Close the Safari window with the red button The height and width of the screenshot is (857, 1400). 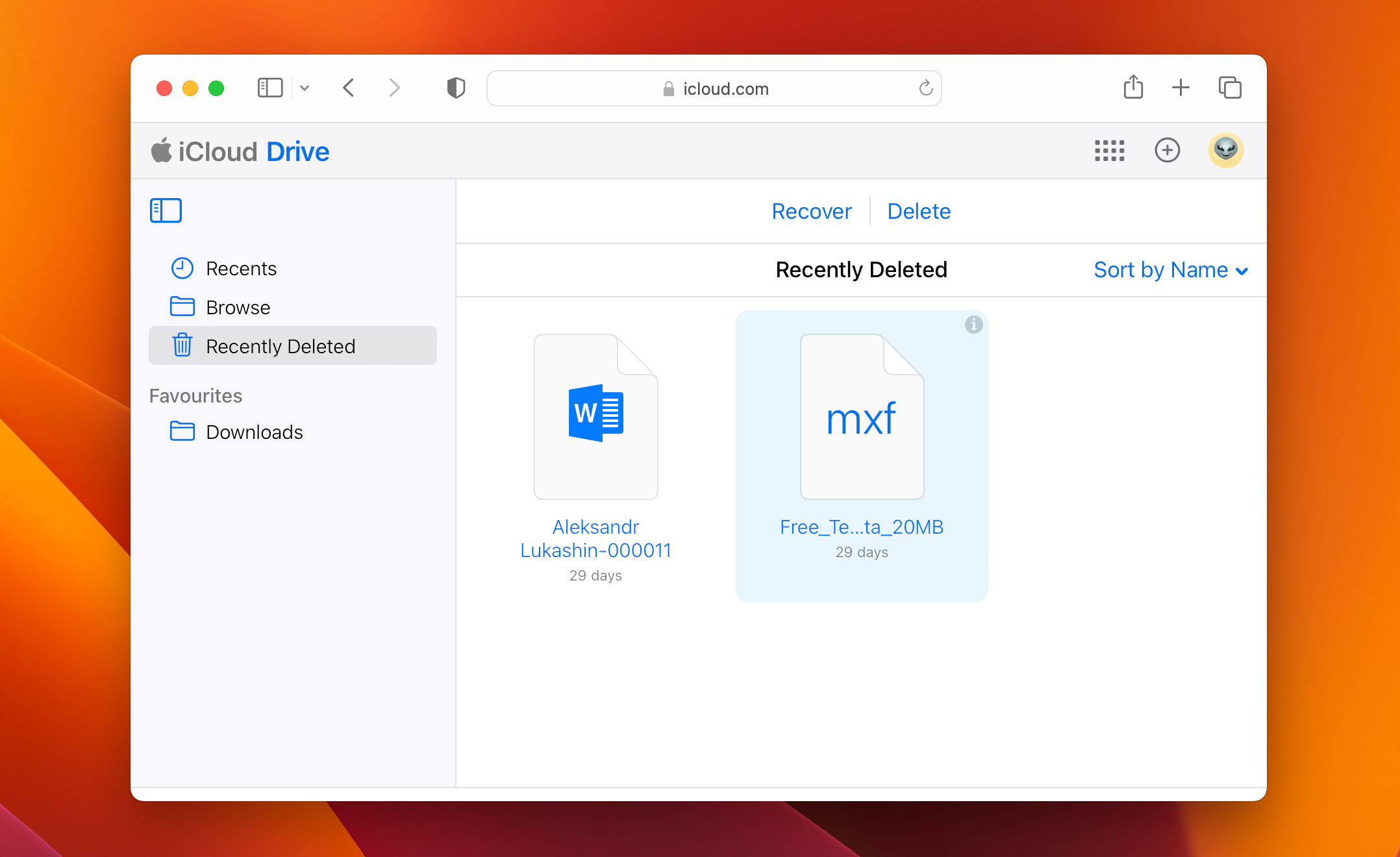click(x=164, y=88)
